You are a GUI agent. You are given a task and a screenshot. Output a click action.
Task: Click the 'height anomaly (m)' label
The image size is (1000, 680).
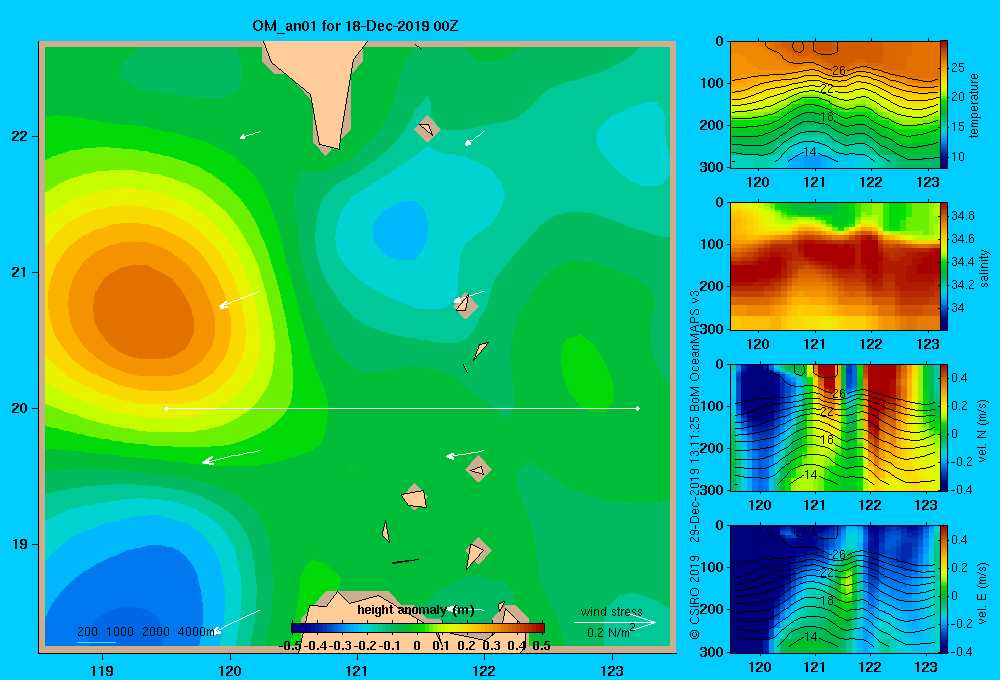tap(416, 610)
